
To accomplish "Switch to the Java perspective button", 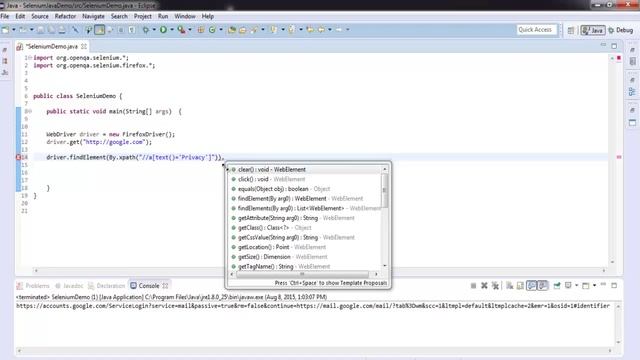I will click(593, 30).
